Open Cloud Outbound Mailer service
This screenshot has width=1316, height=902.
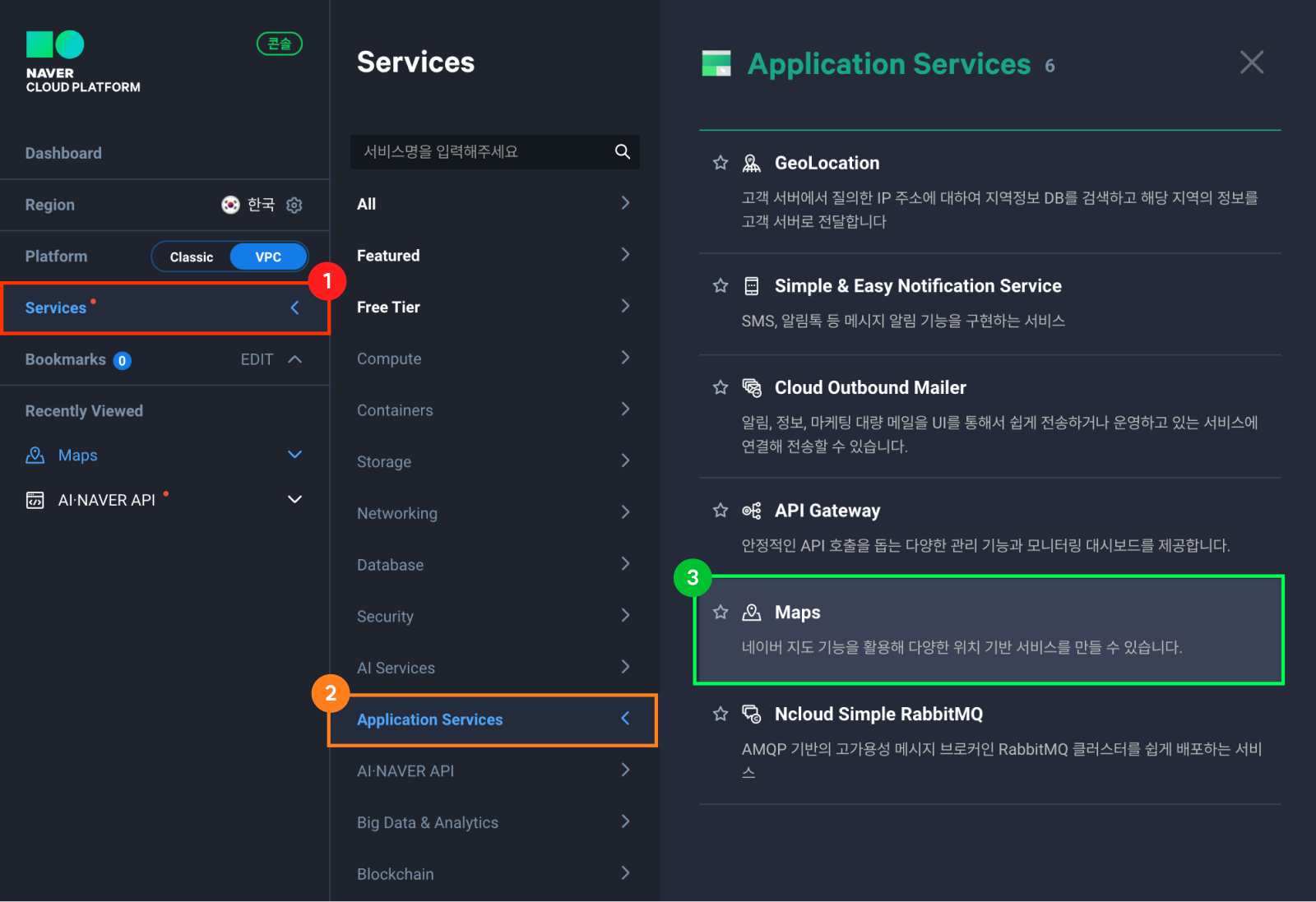pos(870,387)
